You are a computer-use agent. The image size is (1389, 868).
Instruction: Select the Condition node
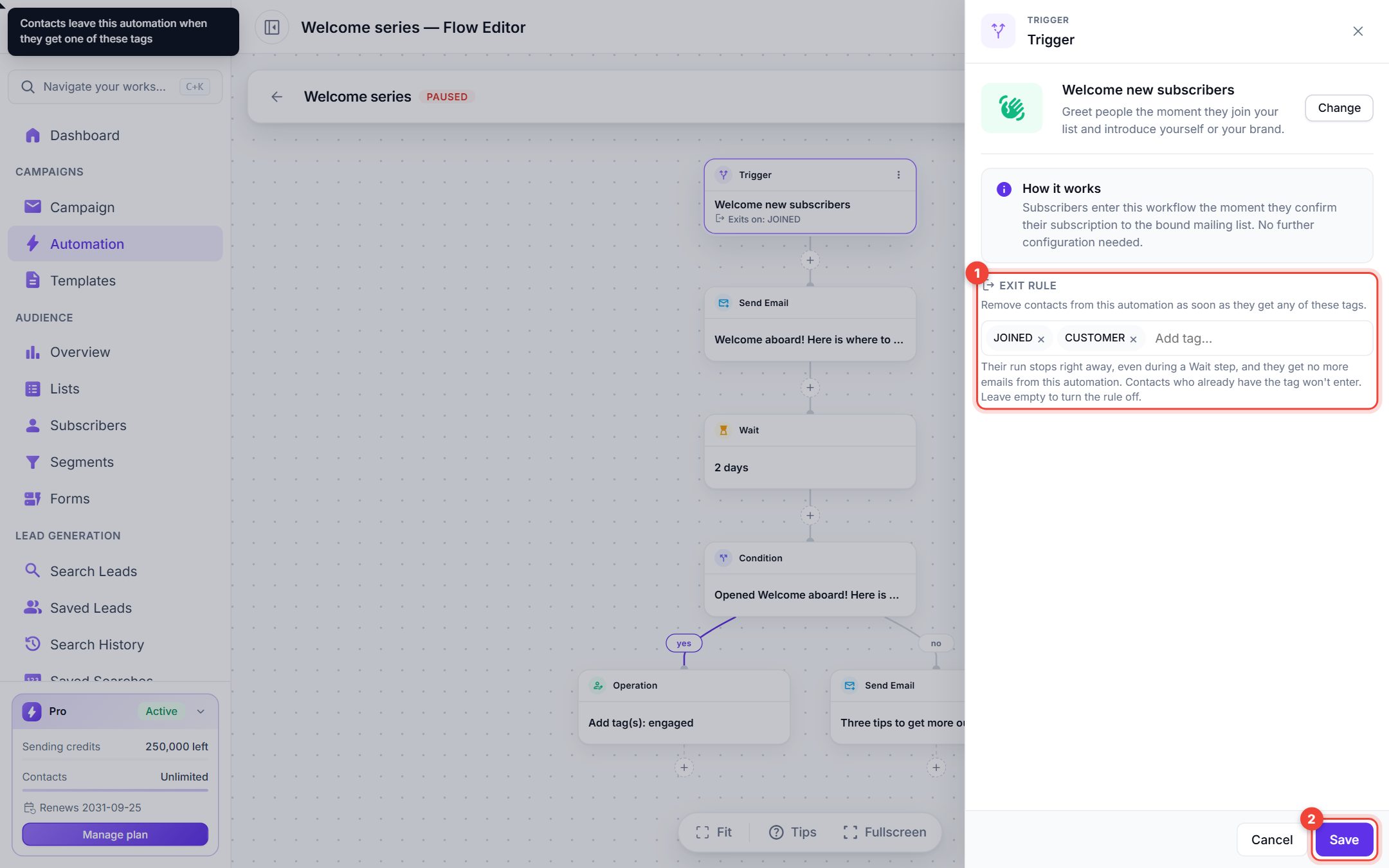pos(810,579)
